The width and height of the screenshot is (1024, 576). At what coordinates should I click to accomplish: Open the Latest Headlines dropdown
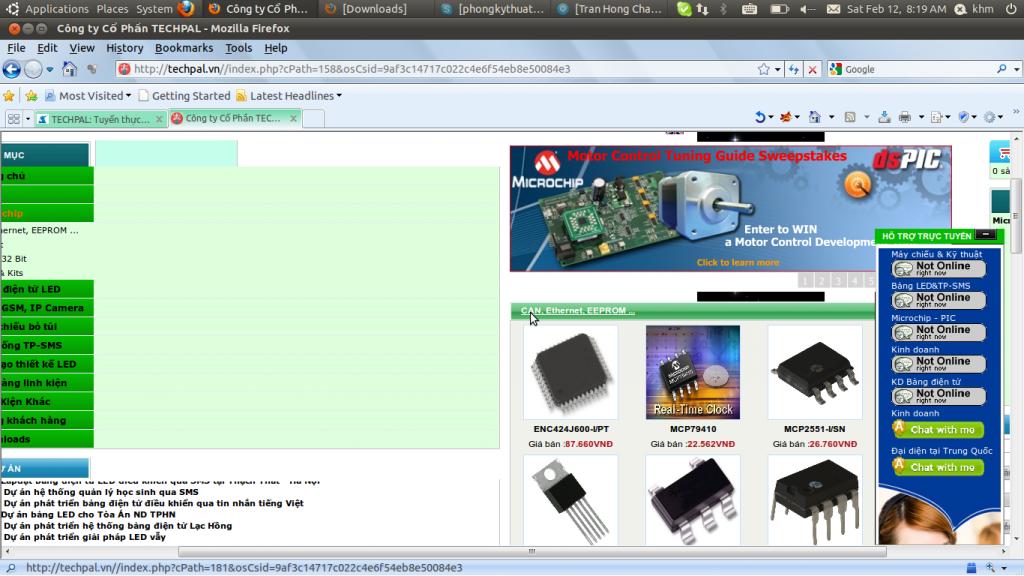coord(289,96)
